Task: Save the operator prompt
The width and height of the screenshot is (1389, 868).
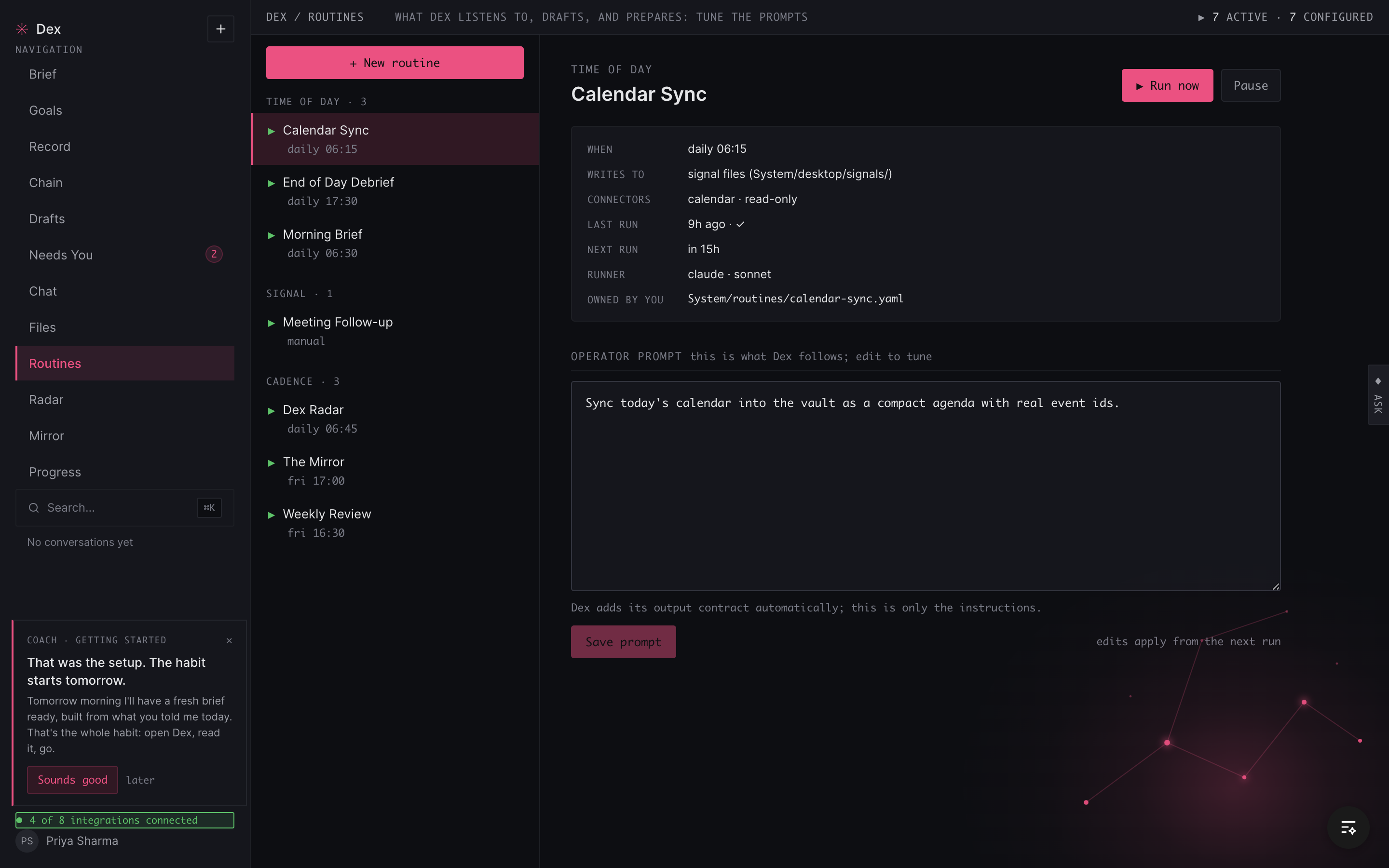Action: [623, 642]
